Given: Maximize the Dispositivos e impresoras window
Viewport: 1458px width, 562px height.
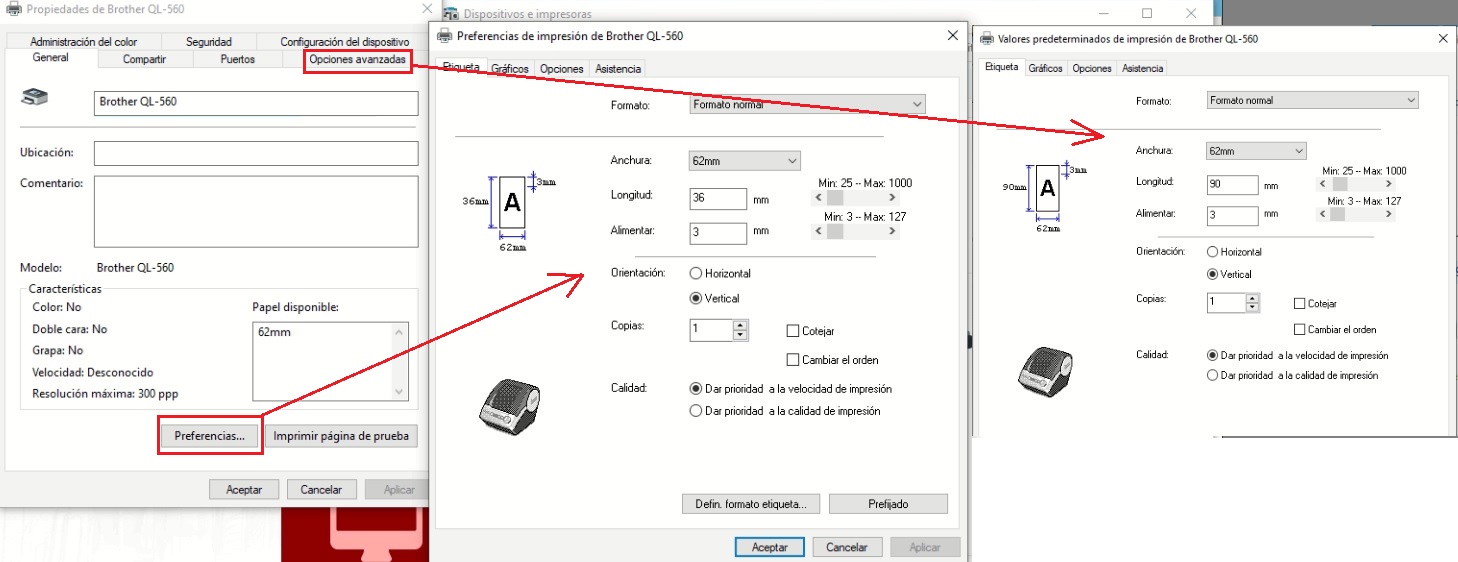Looking at the screenshot, I should (x=1146, y=13).
